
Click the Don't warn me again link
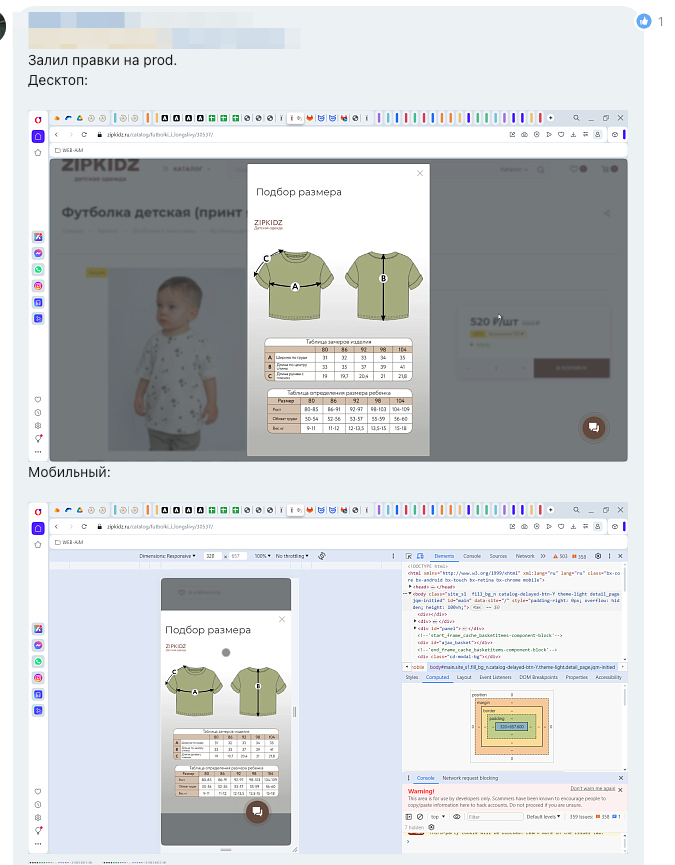click(593, 789)
